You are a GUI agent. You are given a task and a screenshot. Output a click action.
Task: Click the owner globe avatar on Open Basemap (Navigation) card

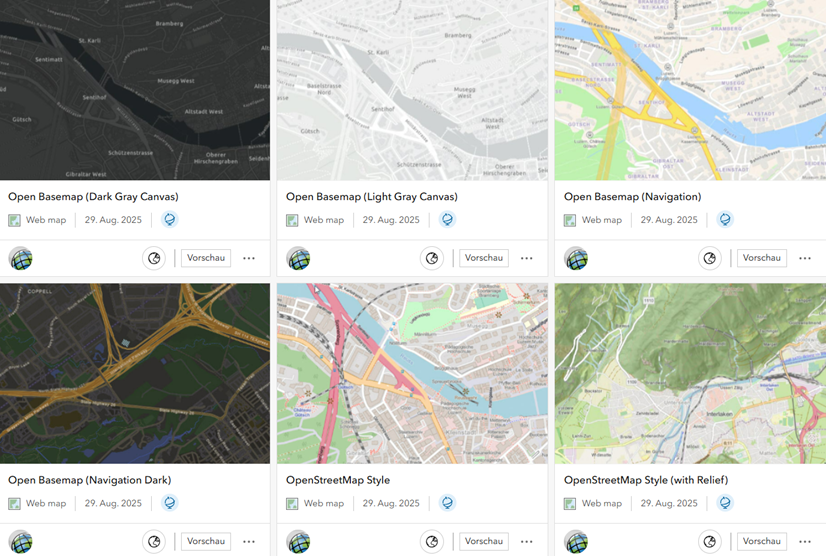point(576,258)
